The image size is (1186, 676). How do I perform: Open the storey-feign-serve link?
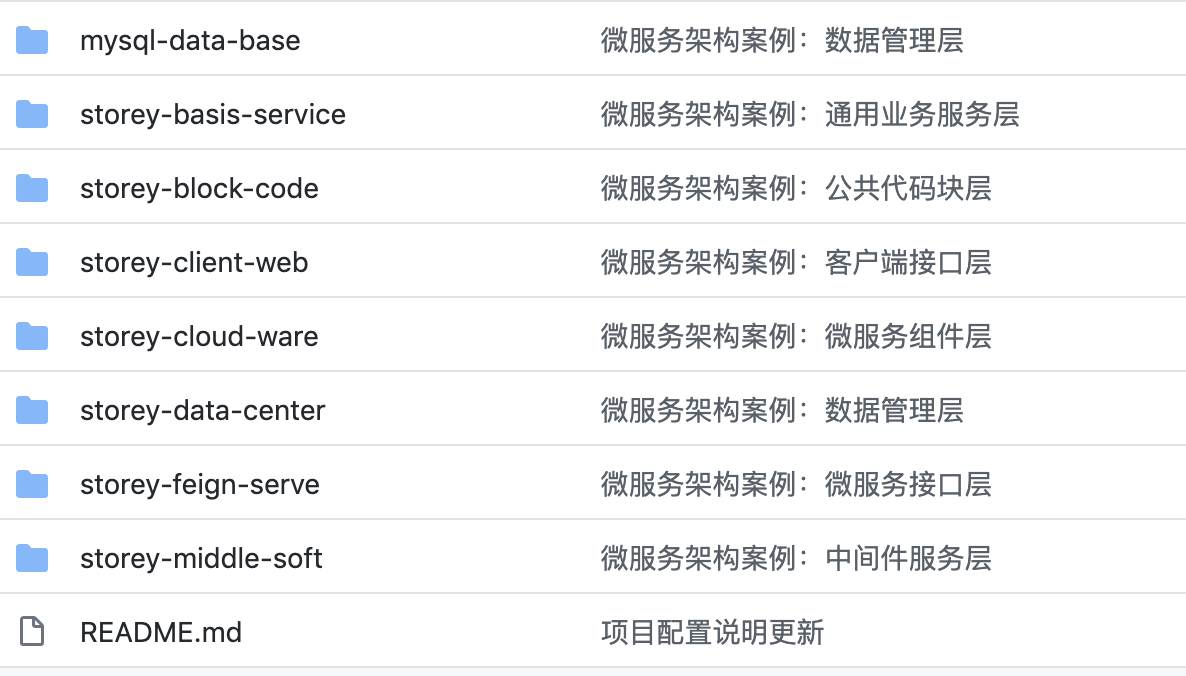pyautogui.click(x=200, y=485)
